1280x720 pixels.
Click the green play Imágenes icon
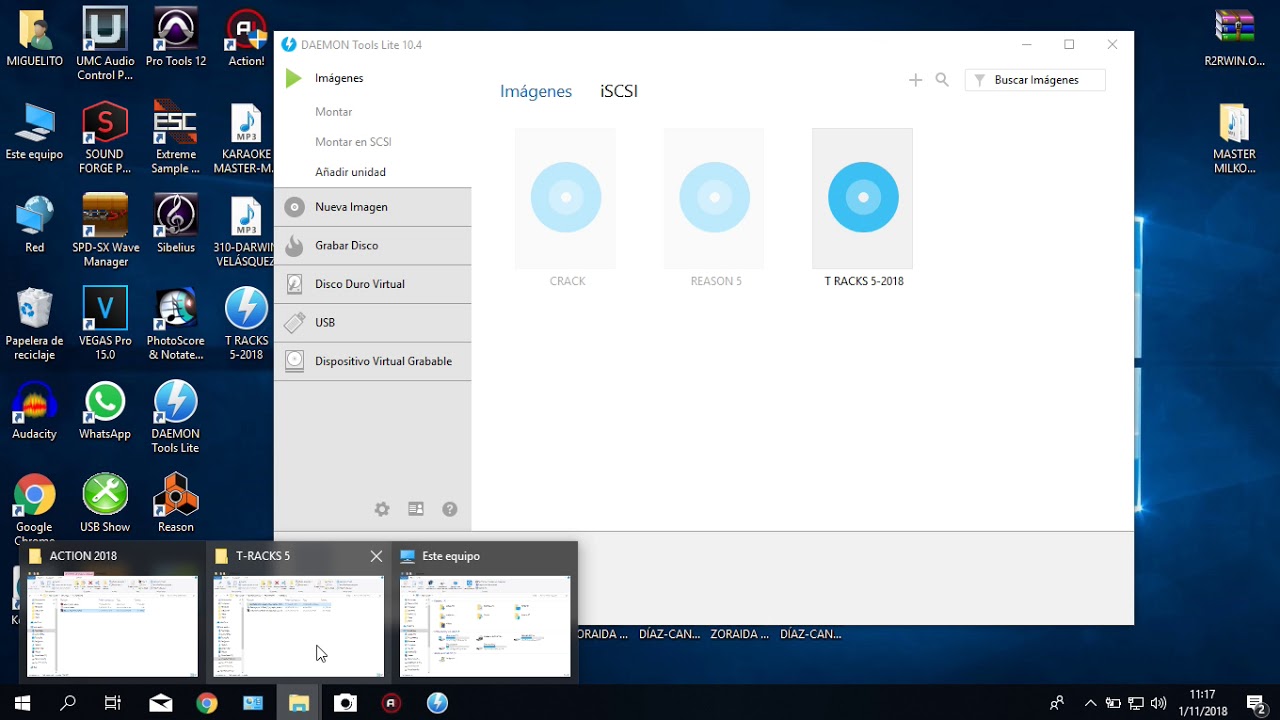[293, 78]
